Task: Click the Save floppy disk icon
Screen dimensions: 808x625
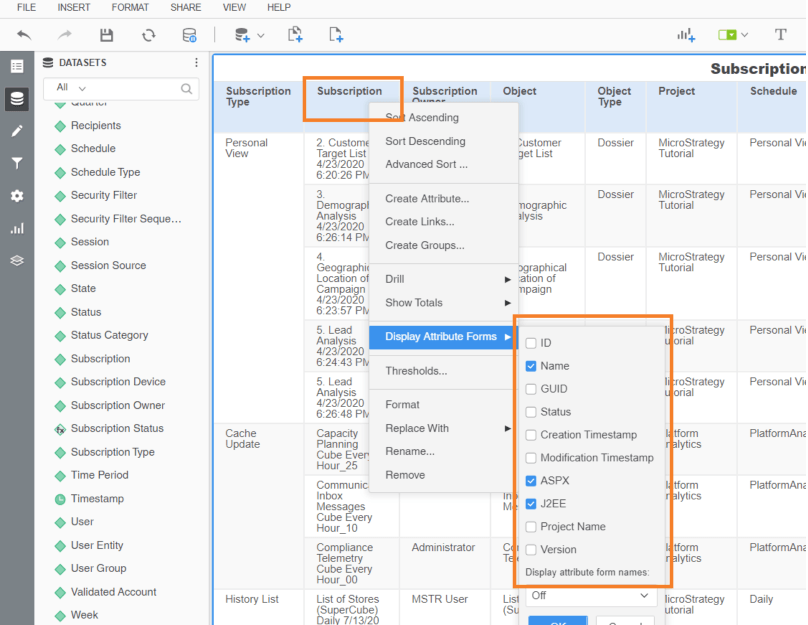Action: coord(106,35)
